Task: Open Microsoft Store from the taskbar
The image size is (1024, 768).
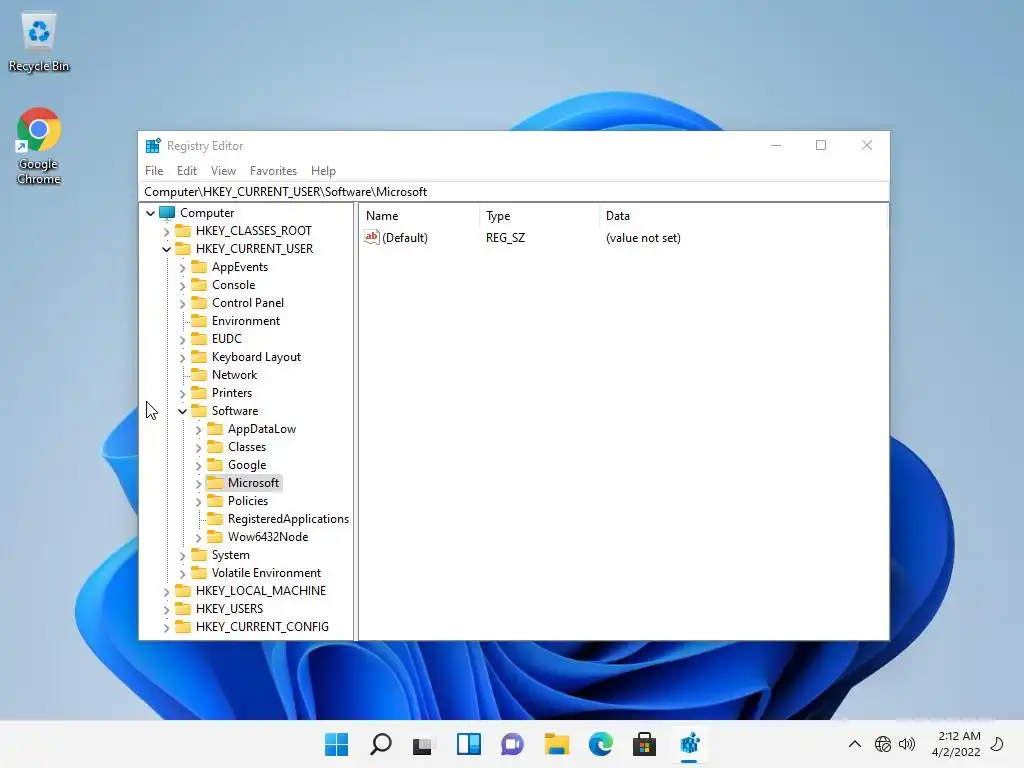Action: click(x=645, y=744)
